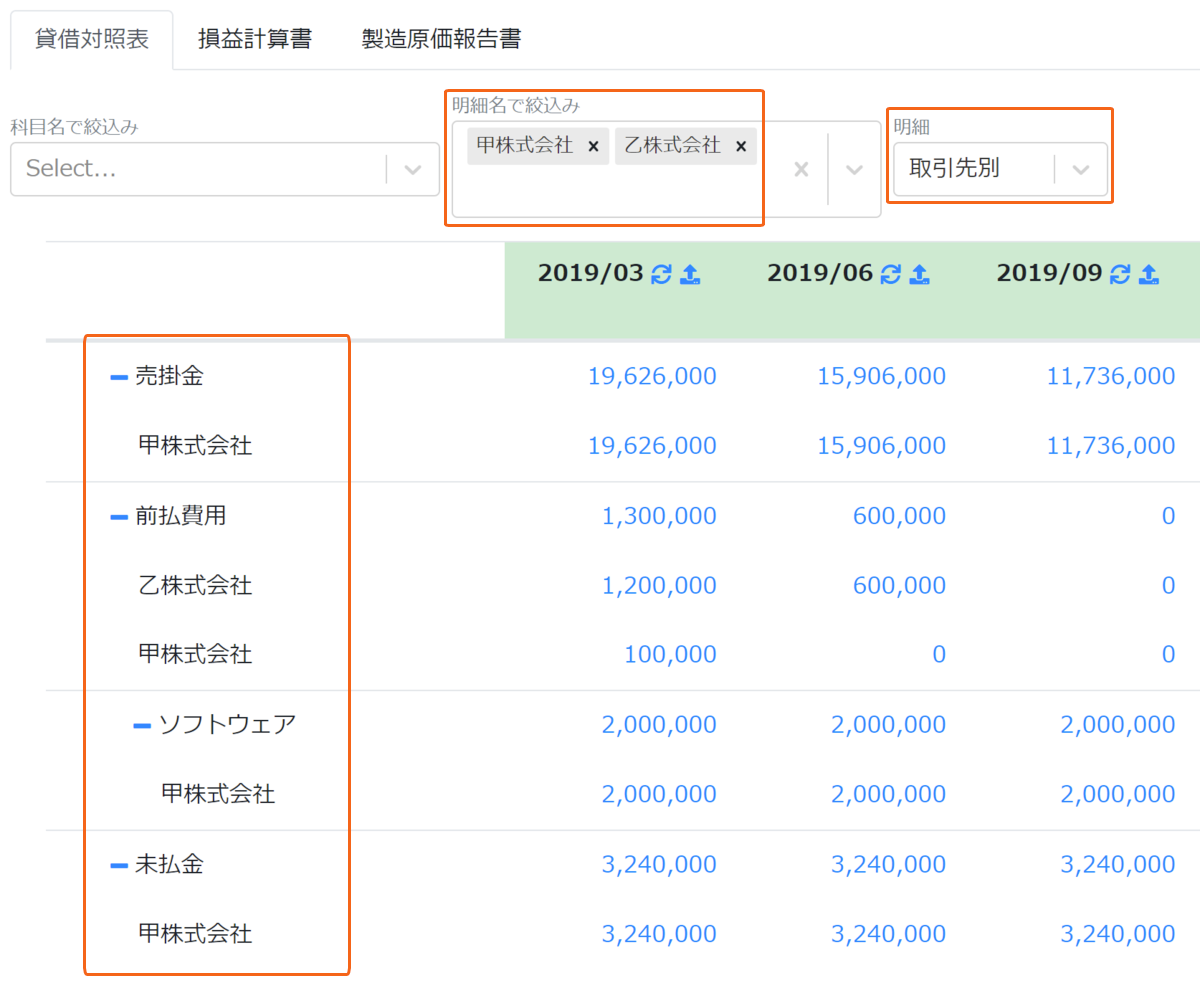Open the 取引先別 明細 dropdown
Screen dimensions: 1200x983
point(1000,169)
